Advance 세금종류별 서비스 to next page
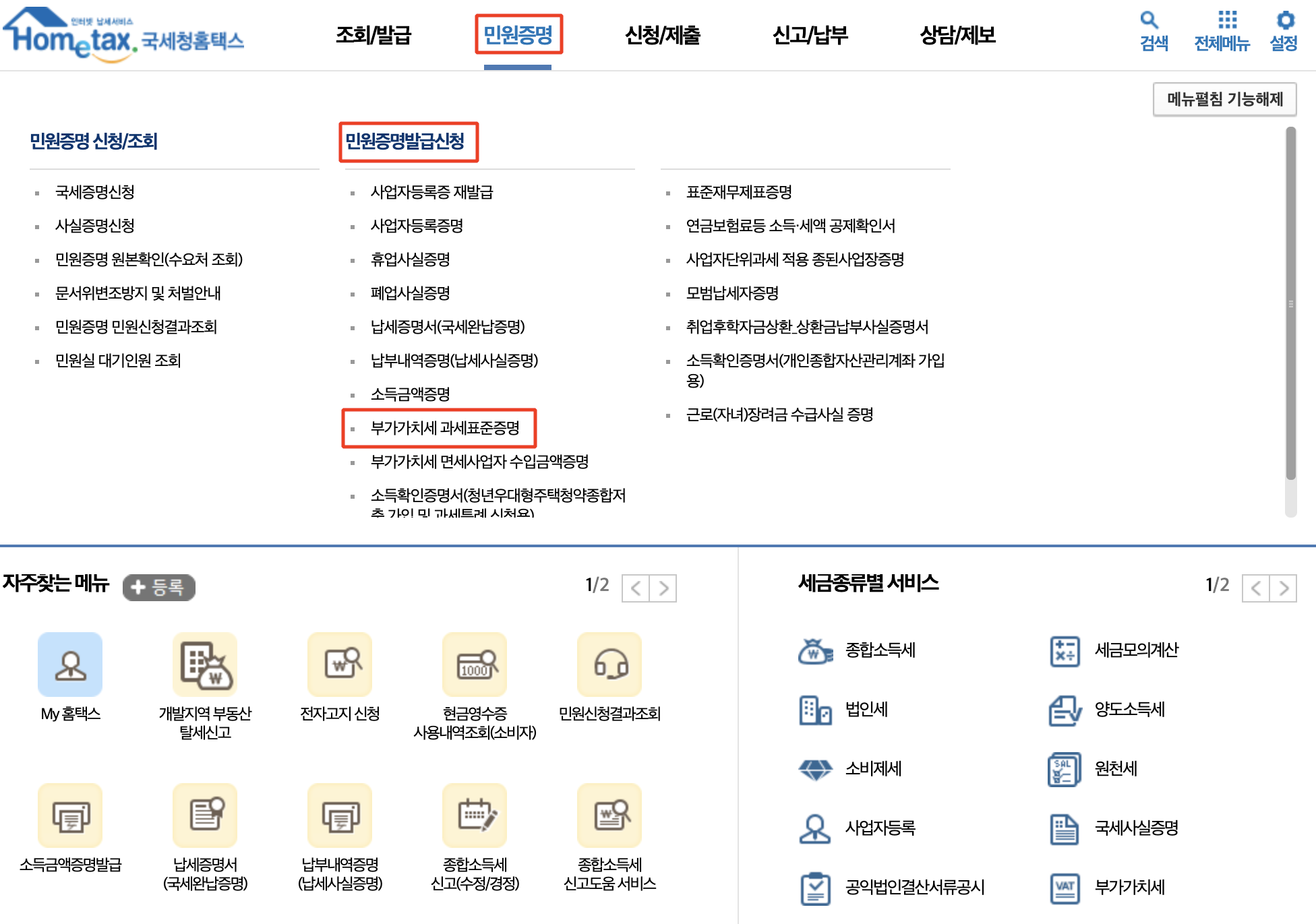Screen dimensions: 1316x924 click(1284, 588)
